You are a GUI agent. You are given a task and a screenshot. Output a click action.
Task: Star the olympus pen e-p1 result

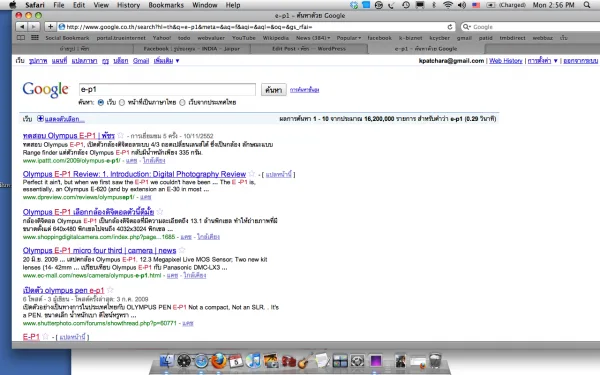[110, 290]
